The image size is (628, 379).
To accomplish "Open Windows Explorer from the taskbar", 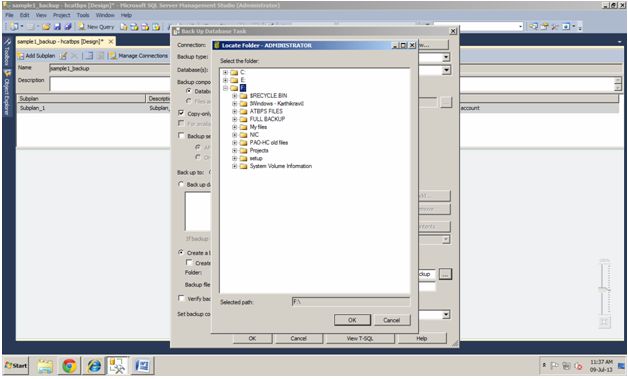I will click(x=45, y=366).
